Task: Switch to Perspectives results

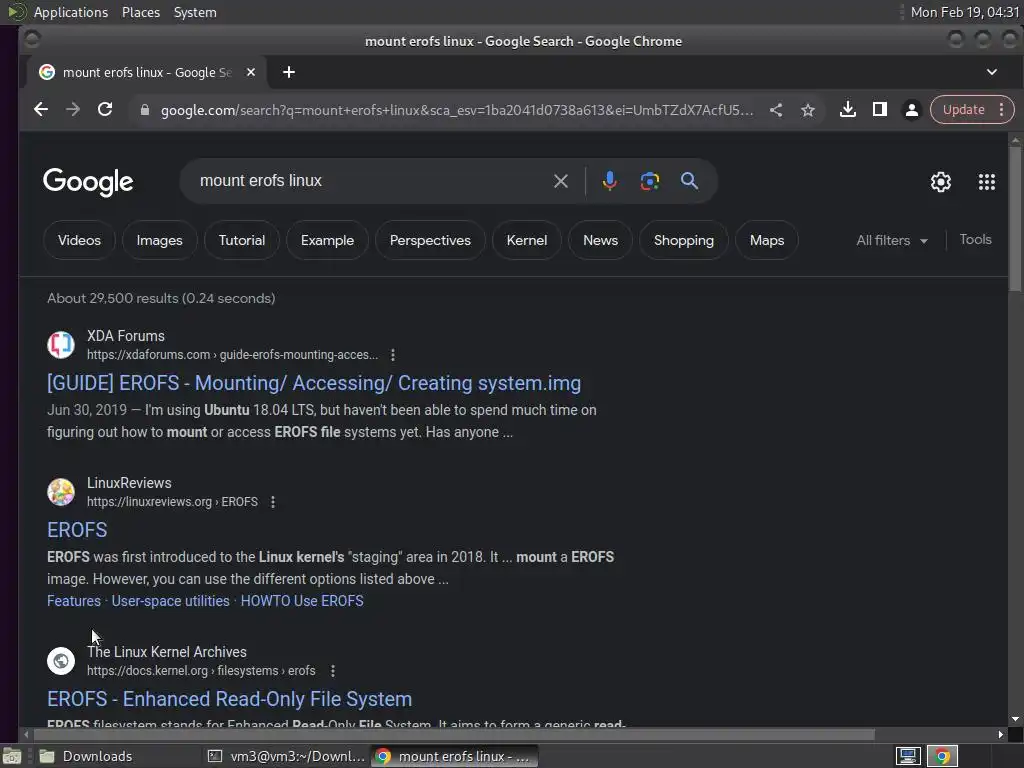Action: (430, 240)
